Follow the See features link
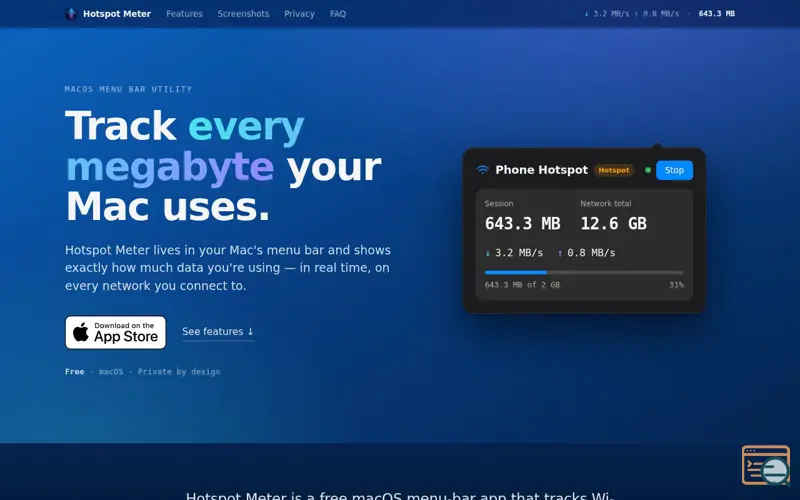The image size is (800, 500). [218, 332]
